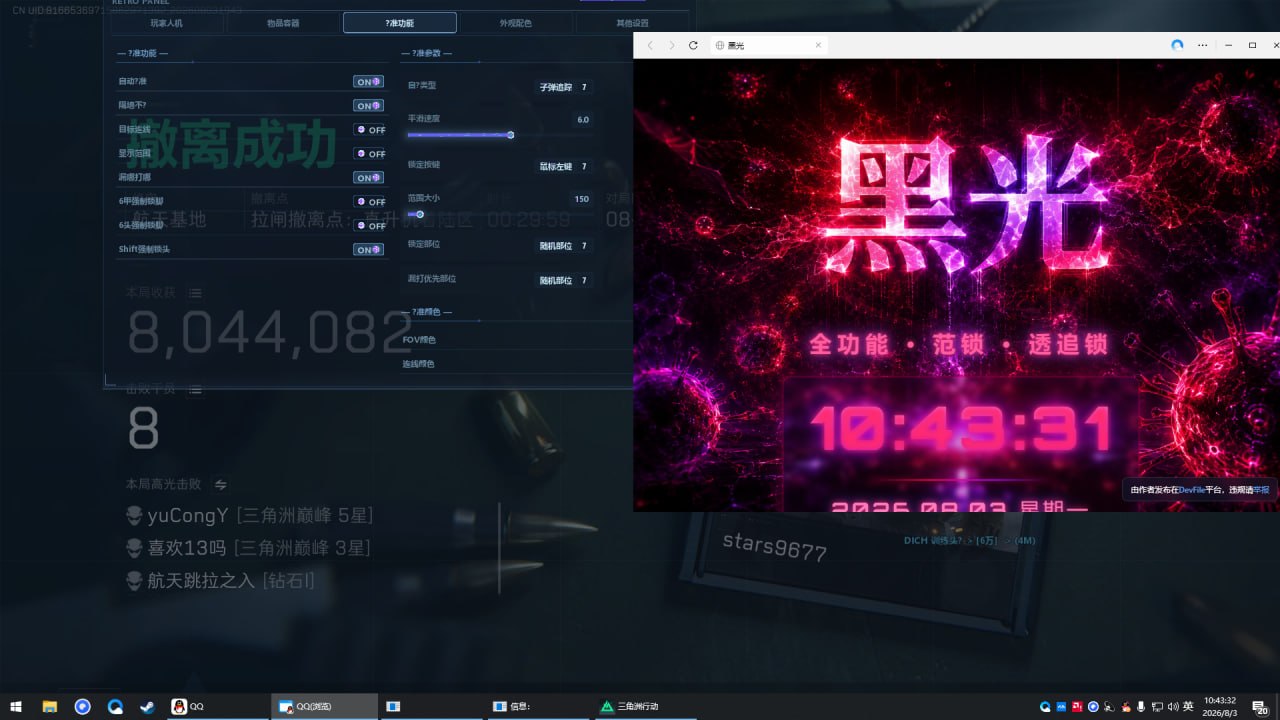1280x720 pixels.
Task: Open the blue circular taskbar browser icon
Action: (x=83, y=706)
